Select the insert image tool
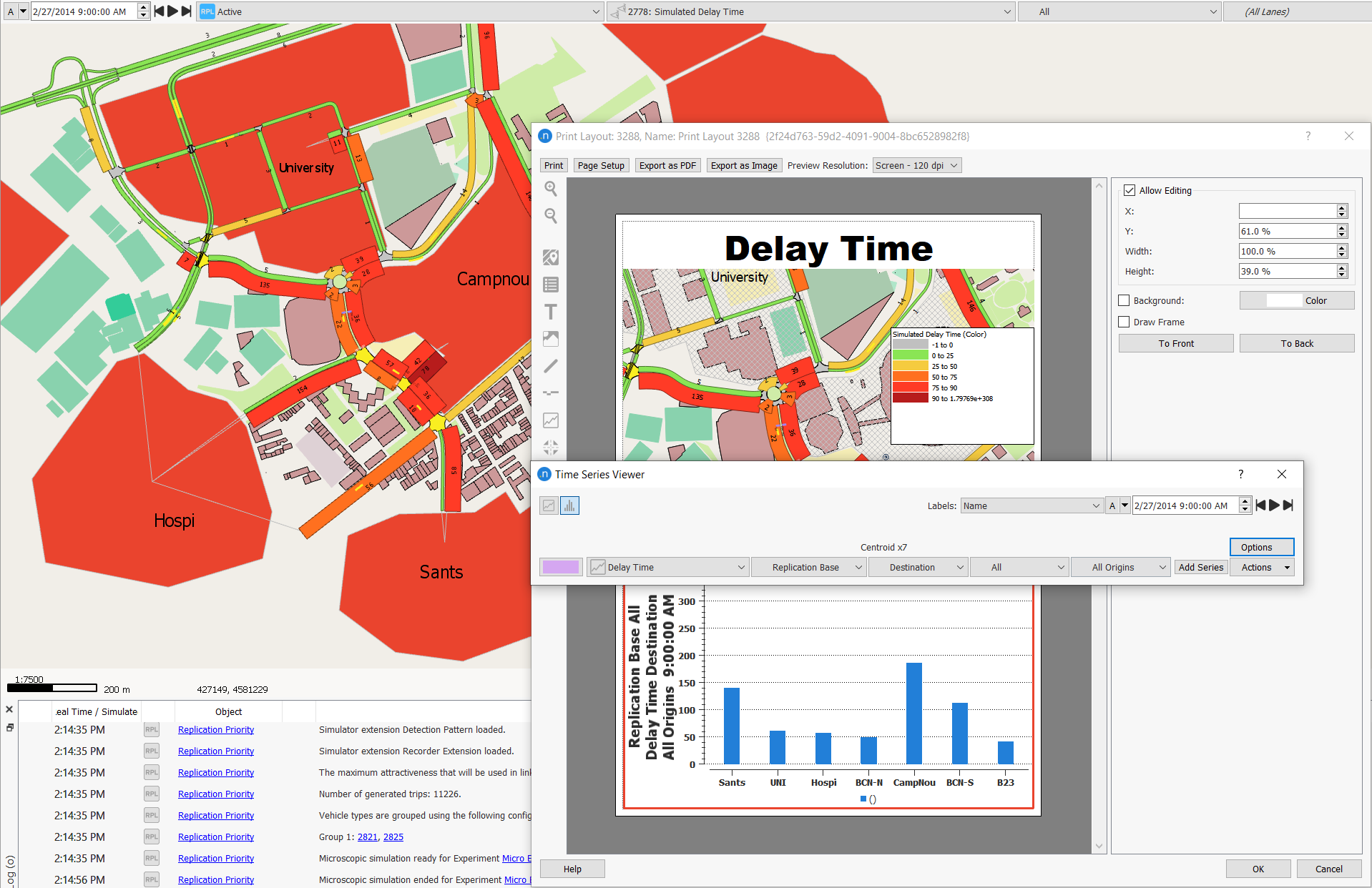The height and width of the screenshot is (888, 1372). pyautogui.click(x=551, y=339)
